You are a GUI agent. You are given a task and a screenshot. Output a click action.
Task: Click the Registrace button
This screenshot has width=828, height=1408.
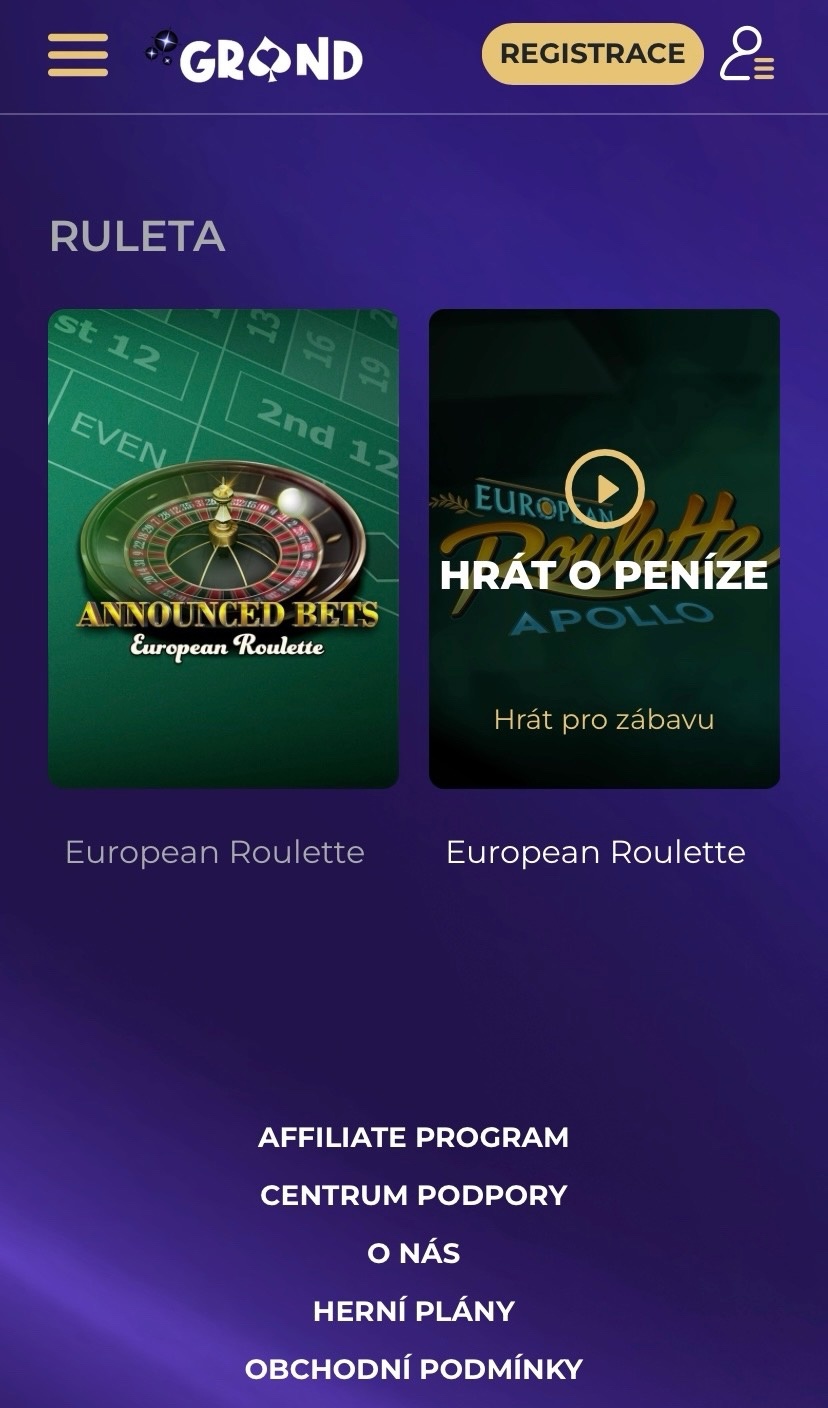(x=593, y=54)
